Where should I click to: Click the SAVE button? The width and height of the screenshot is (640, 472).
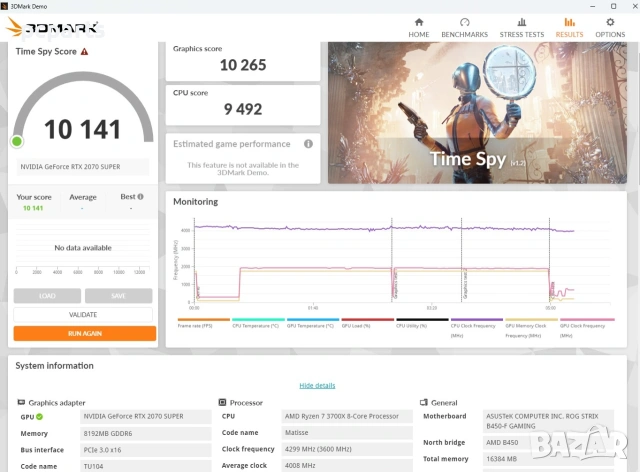click(118, 296)
